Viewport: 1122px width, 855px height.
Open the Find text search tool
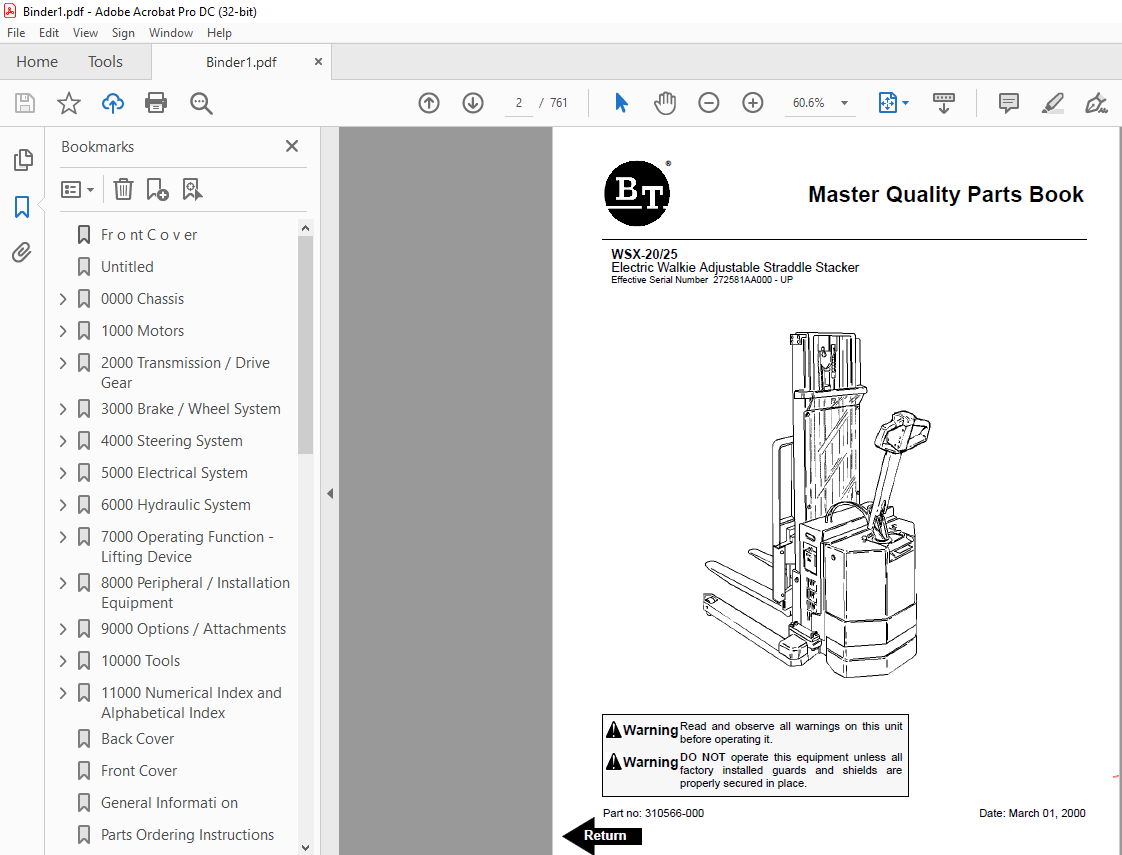point(201,103)
